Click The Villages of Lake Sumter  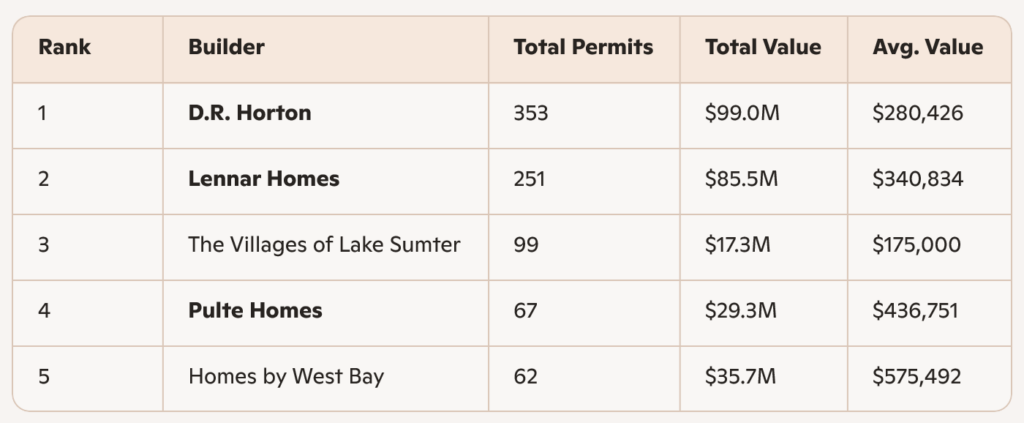(324, 245)
